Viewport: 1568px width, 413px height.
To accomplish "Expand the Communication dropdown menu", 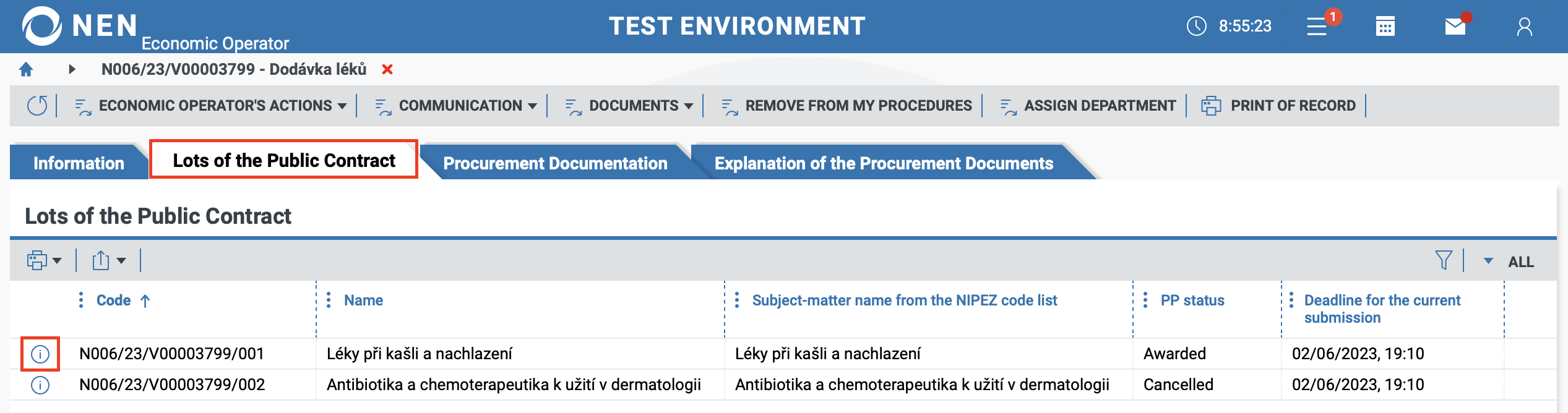I will (x=456, y=106).
